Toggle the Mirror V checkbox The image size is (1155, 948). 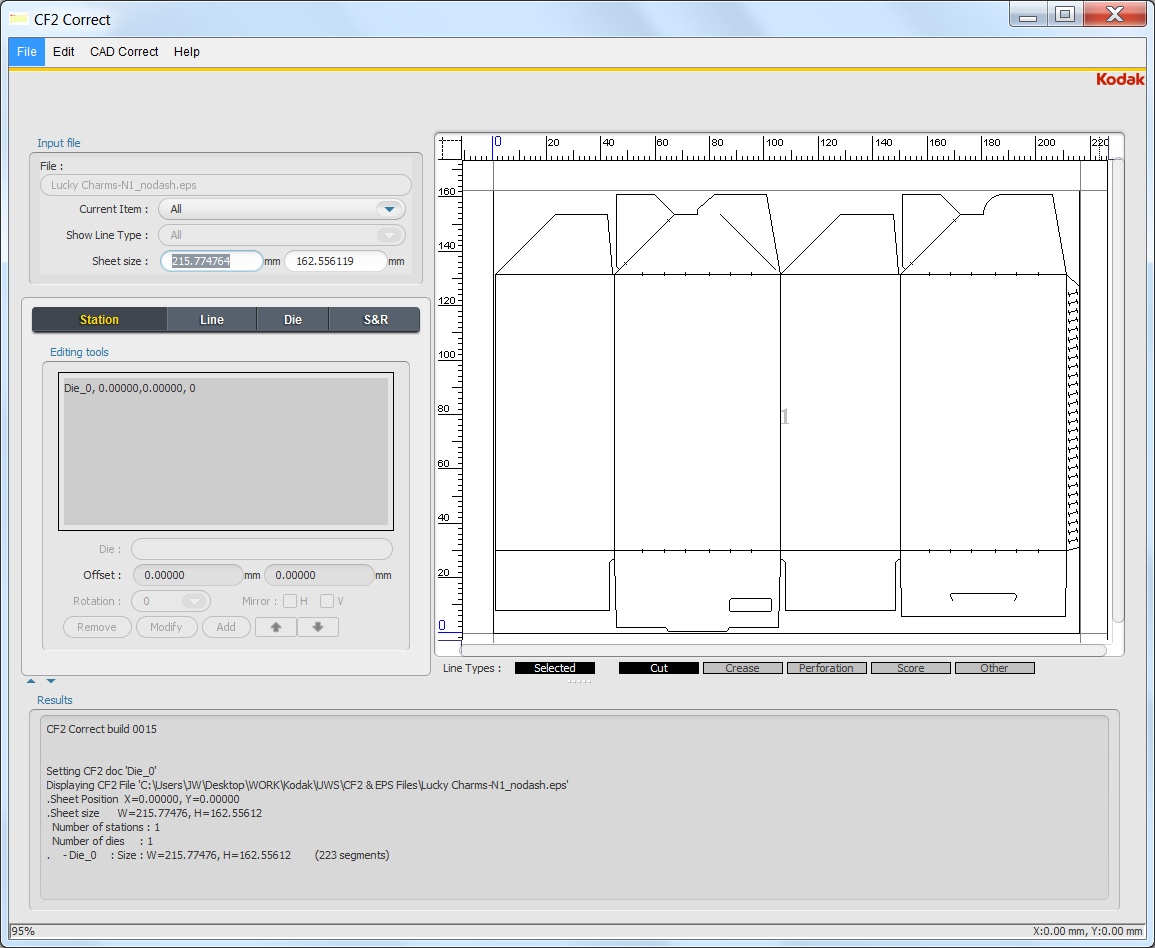coord(326,601)
